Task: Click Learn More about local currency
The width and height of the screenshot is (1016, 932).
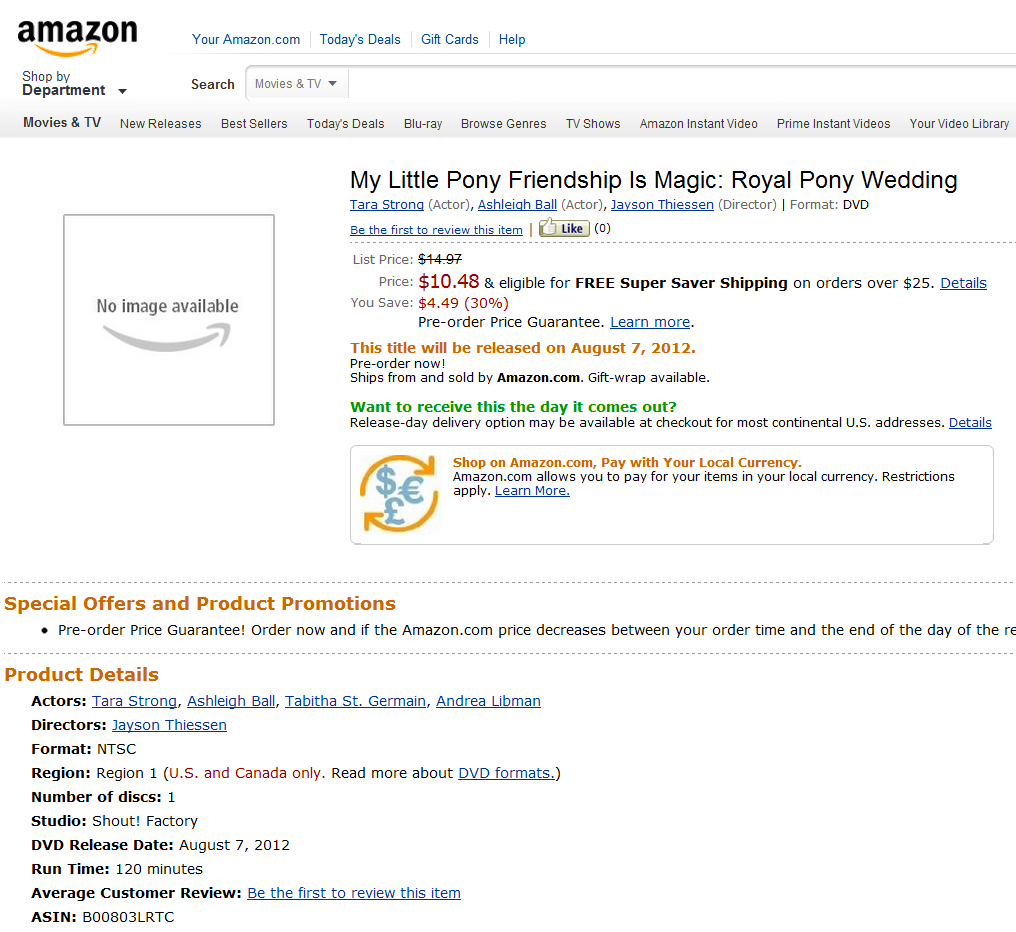Action: tap(532, 491)
